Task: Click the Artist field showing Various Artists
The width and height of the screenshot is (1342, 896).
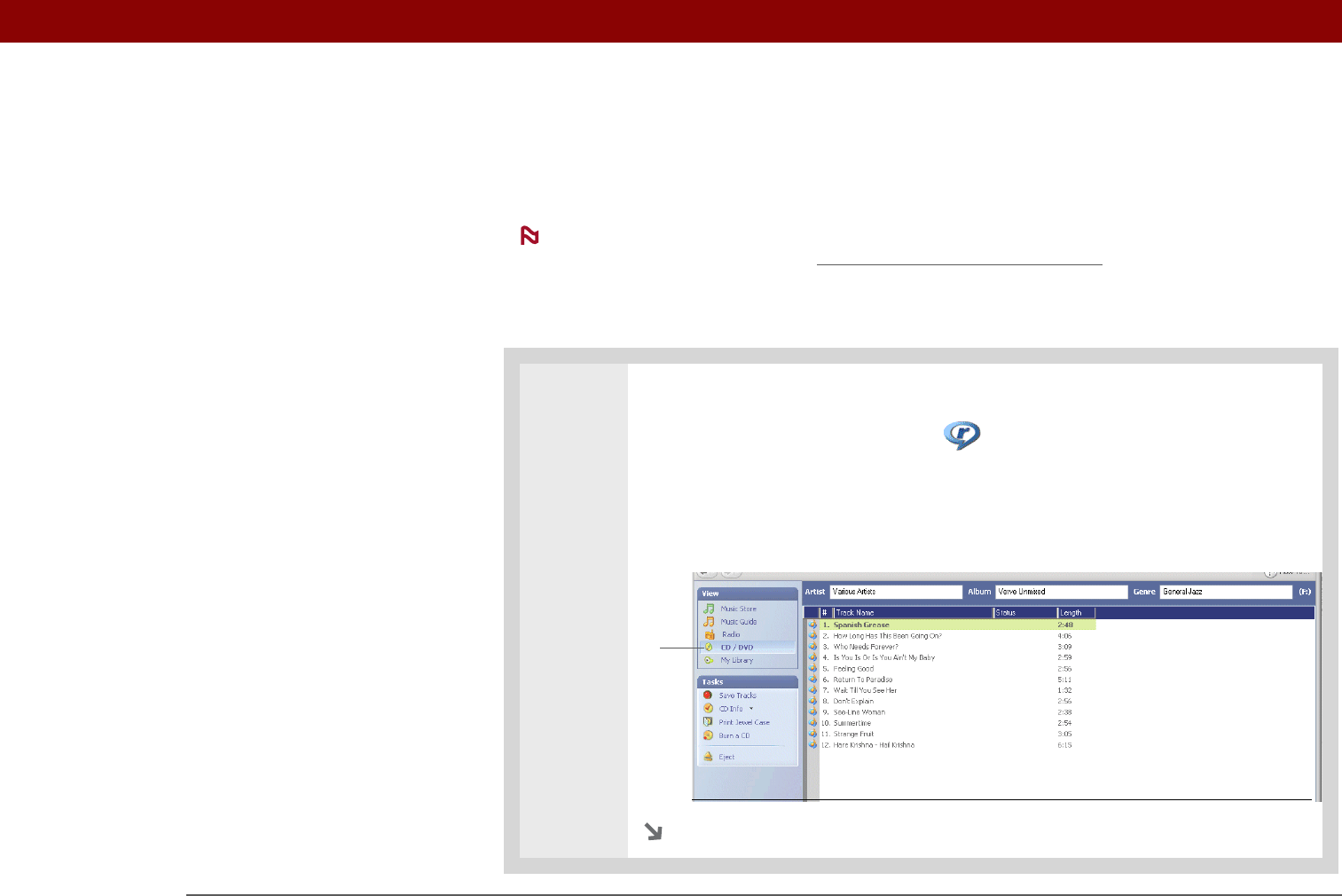Action: pos(896,592)
